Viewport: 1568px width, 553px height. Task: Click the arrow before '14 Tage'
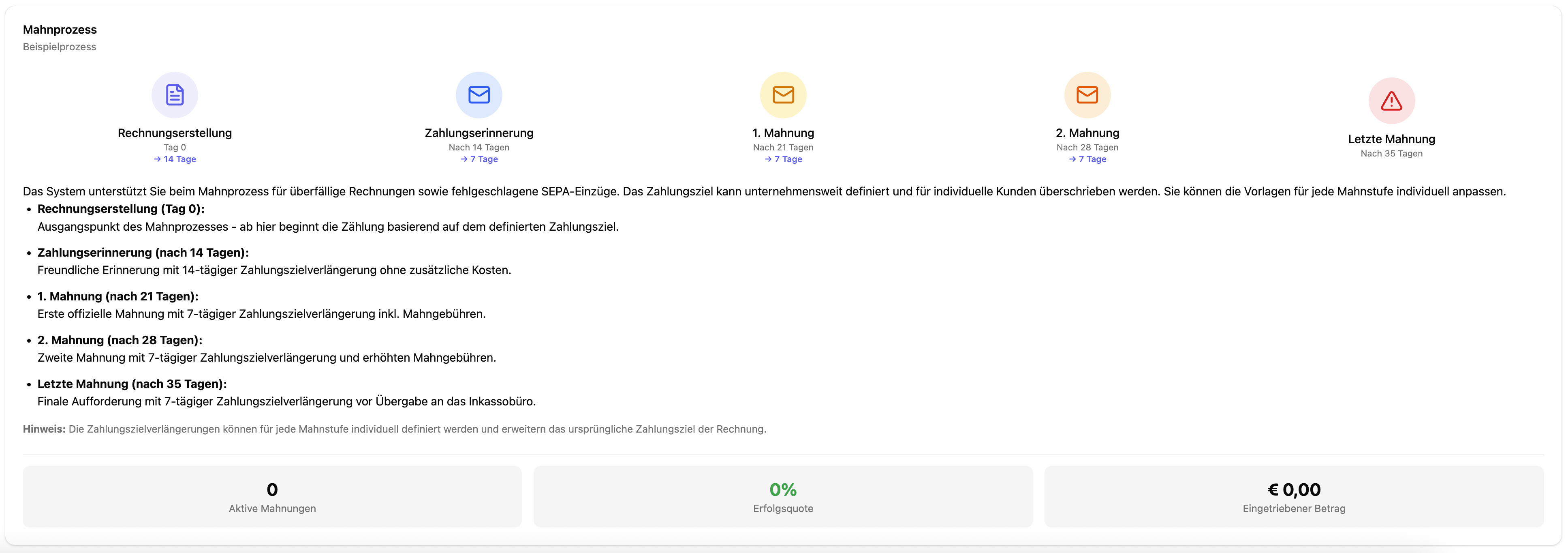coord(157,160)
